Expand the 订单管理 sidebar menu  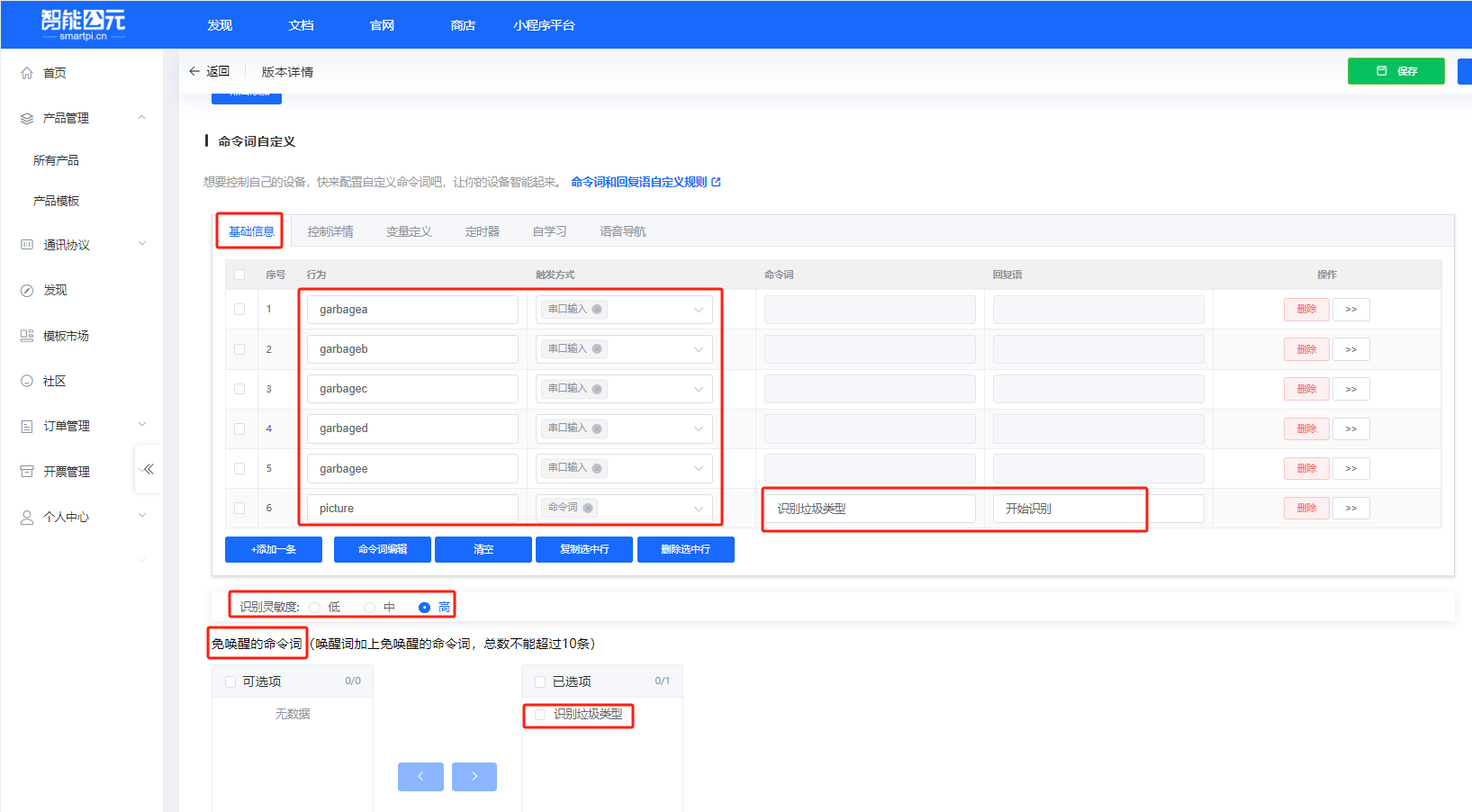141,425
